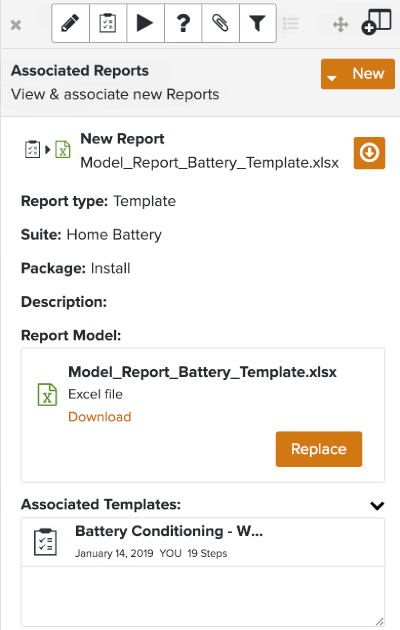Click the play run icon
The width and height of the screenshot is (400, 630).
145,23
